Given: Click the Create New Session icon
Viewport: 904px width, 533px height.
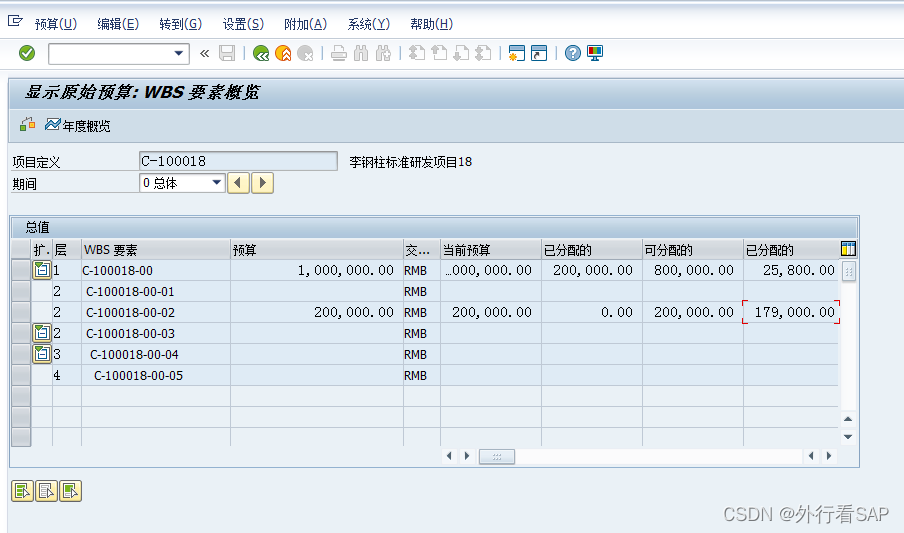Looking at the screenshot, I should [517, 53].
